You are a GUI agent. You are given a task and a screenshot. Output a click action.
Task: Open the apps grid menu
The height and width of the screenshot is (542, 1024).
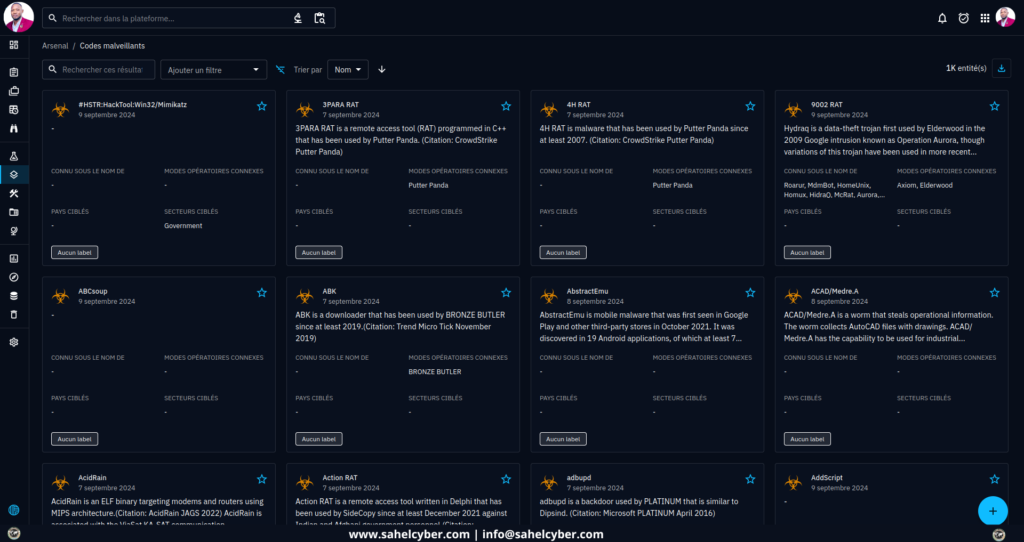pyautogui.click(x=985, y=18)
